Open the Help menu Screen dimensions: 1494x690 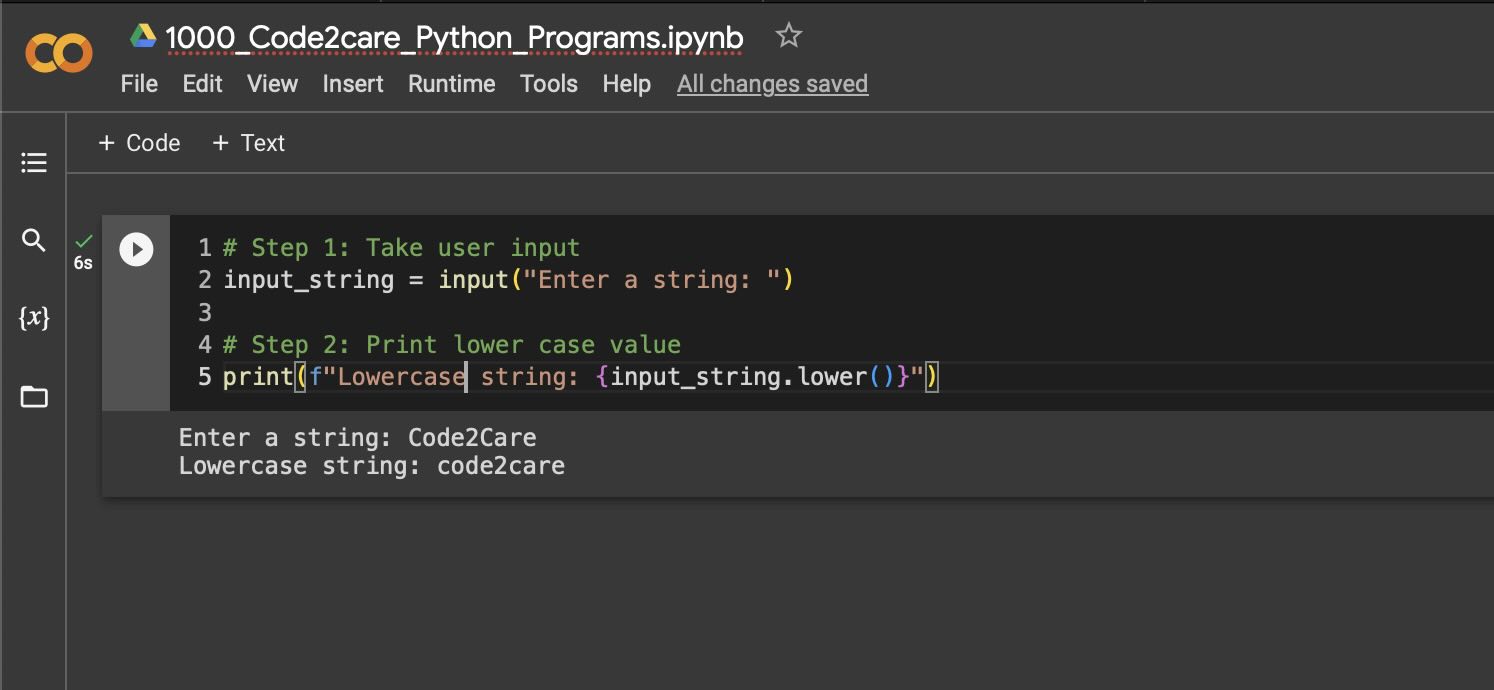(626, 84)
